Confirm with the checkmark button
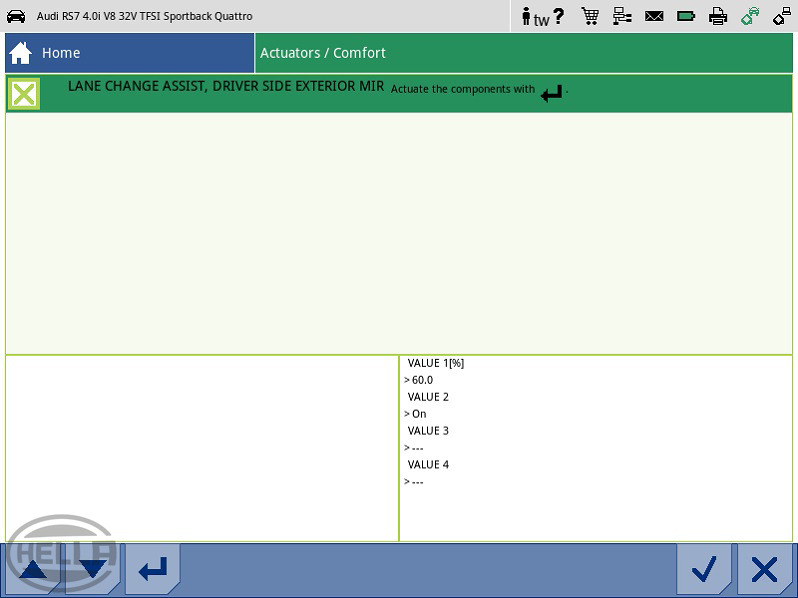This screenshot has width=798, height=598. click(x=704, y=570)
